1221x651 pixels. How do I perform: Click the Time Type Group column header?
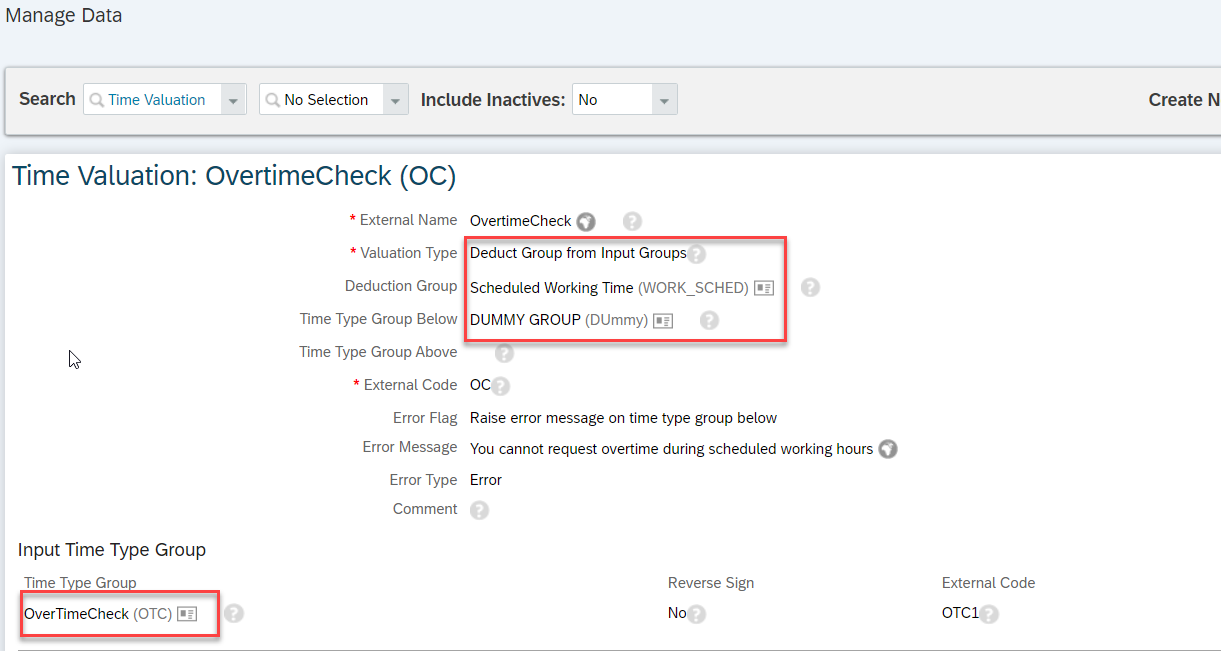point(80,583)
